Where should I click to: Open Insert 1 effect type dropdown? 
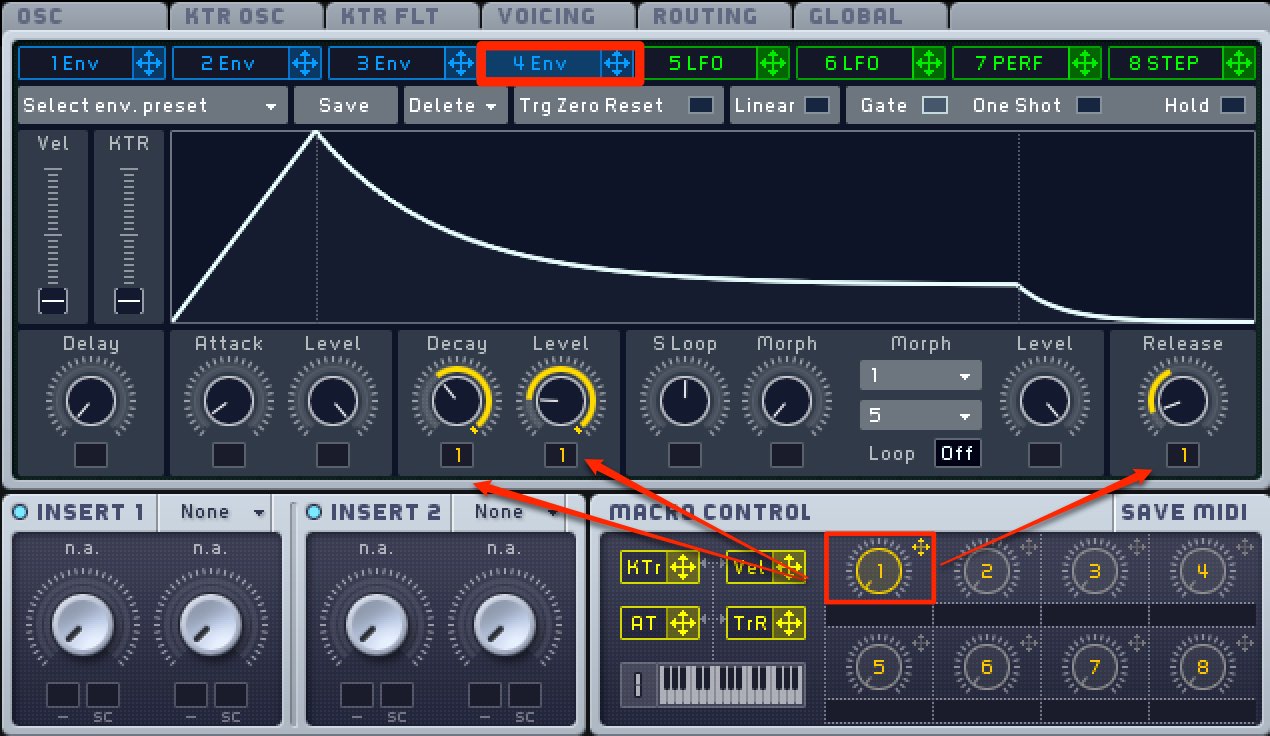223,512
